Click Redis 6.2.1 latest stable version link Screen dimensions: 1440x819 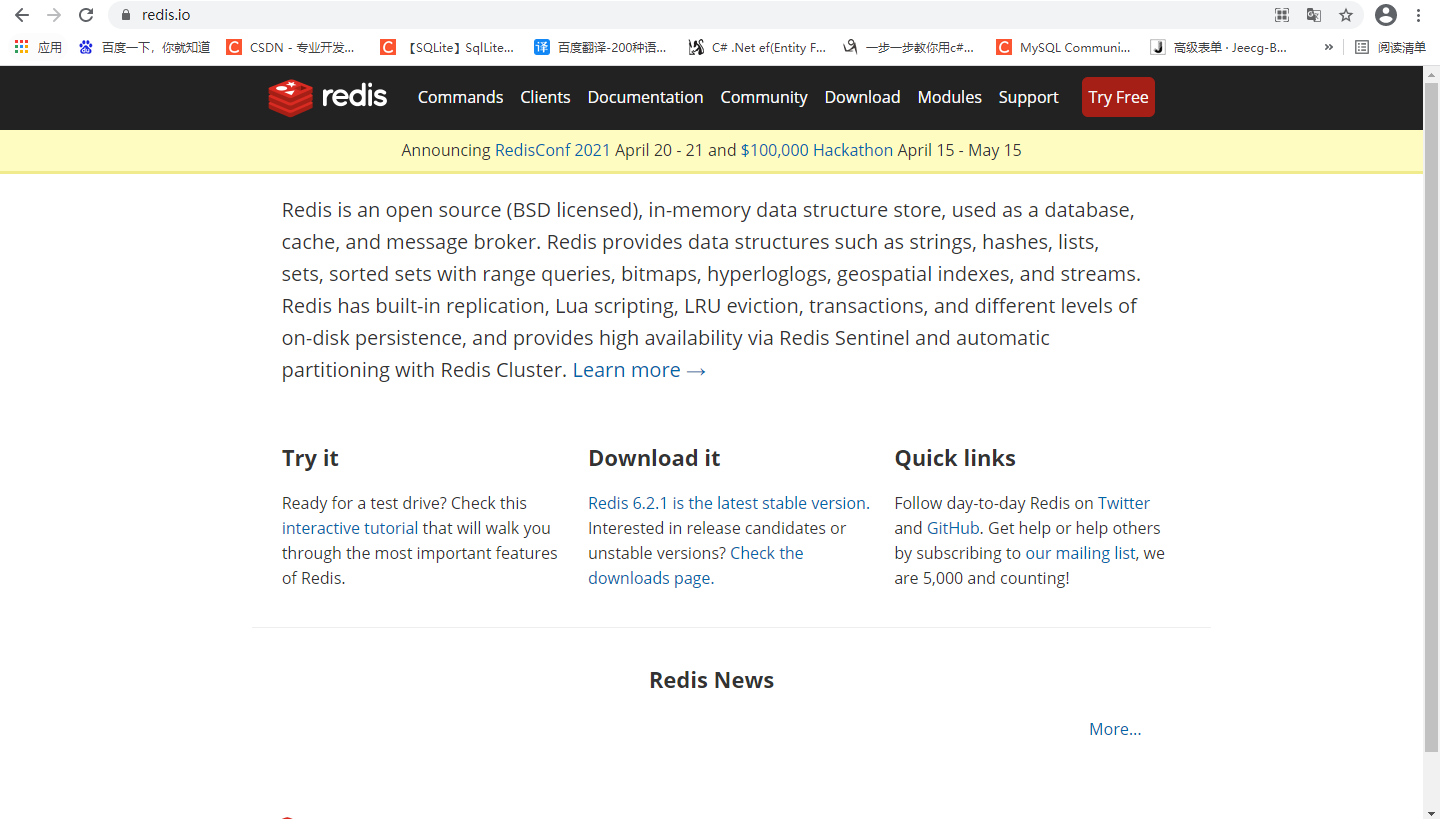[x=727, y=503]
